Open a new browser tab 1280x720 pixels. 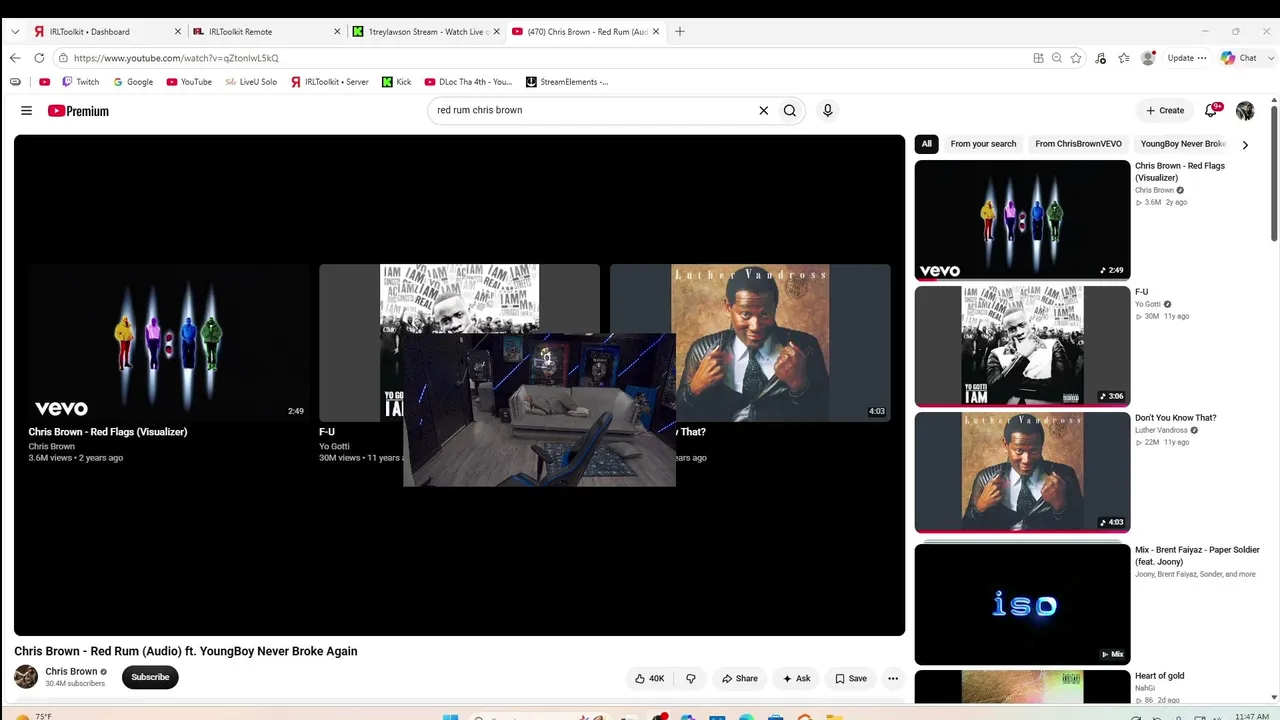click(680, 31)
